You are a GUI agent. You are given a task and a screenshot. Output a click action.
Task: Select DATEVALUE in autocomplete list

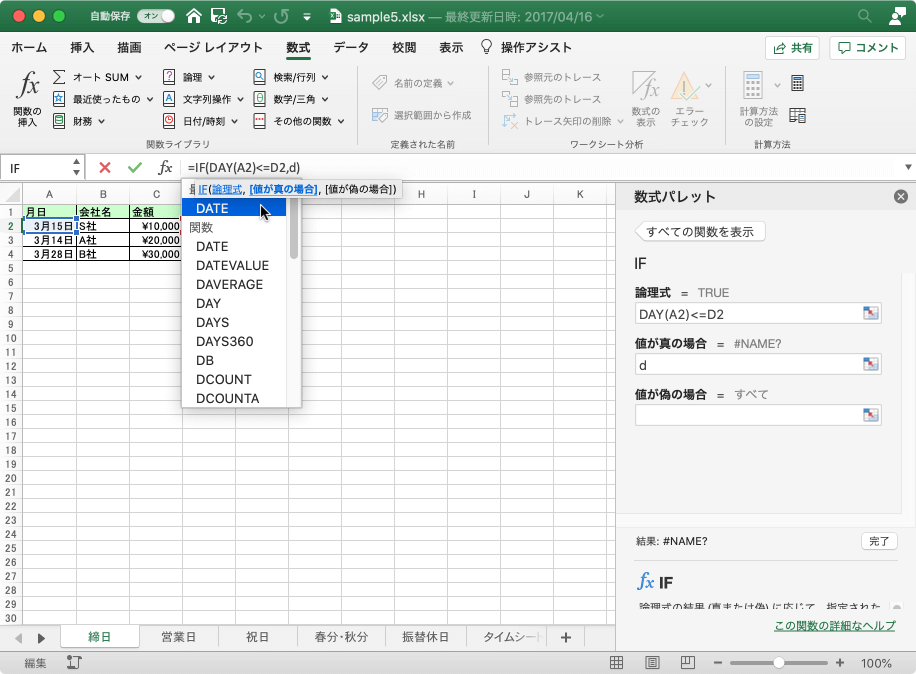pos(234,265)
